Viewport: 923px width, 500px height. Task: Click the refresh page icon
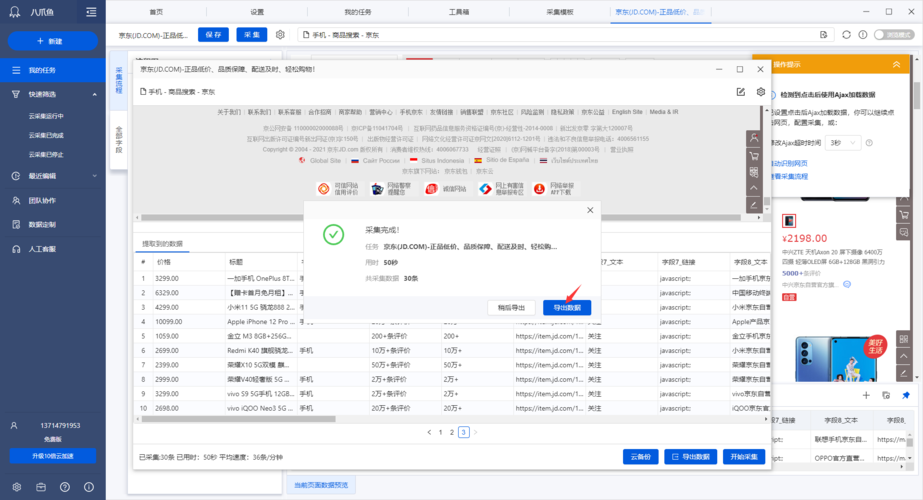(846, 35)
